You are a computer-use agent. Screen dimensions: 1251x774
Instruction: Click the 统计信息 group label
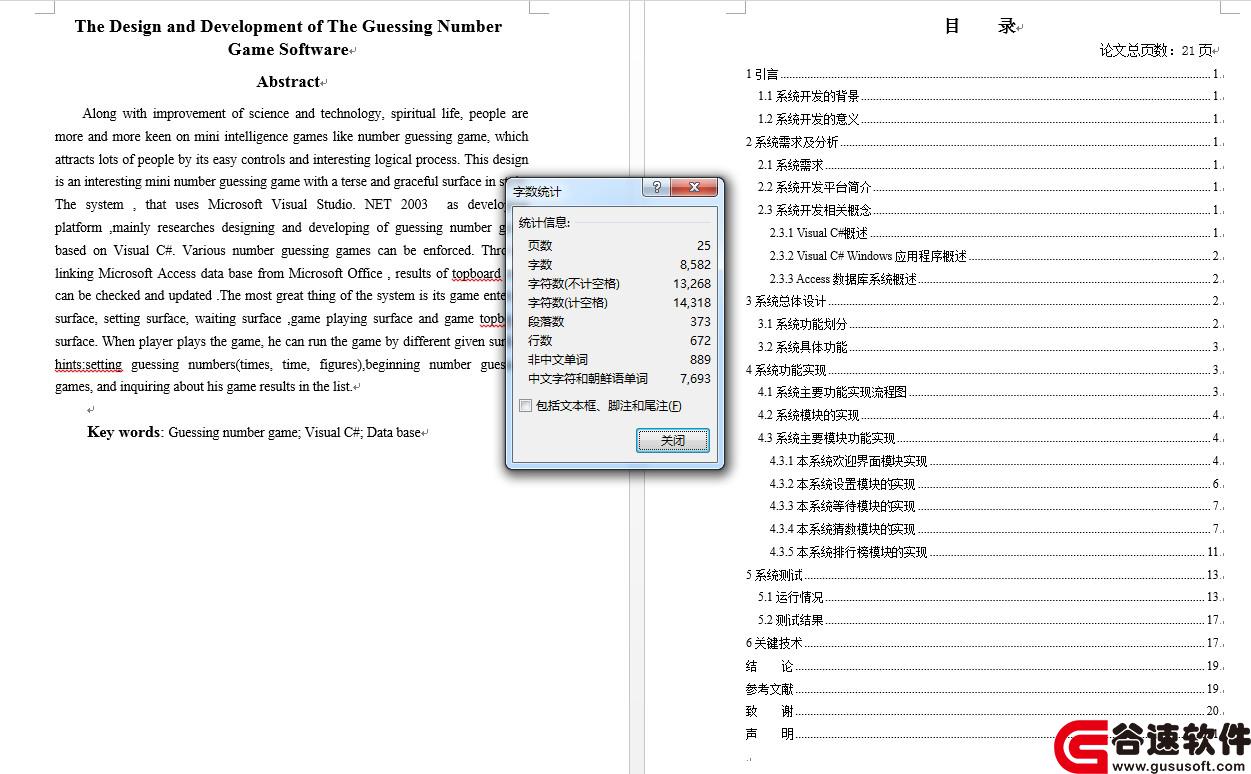point(545,222)
